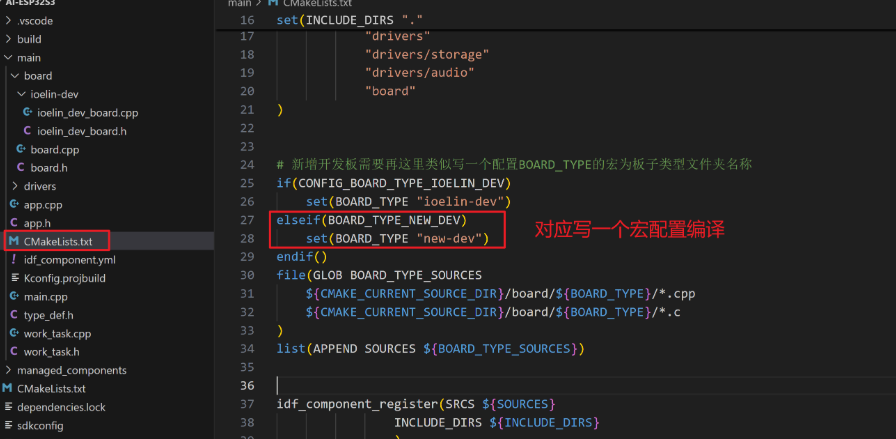Image resolution: width=896 pixels, height=439 pixels.
Task: Click line number 27 in gutter
Action: click(247, 220)
